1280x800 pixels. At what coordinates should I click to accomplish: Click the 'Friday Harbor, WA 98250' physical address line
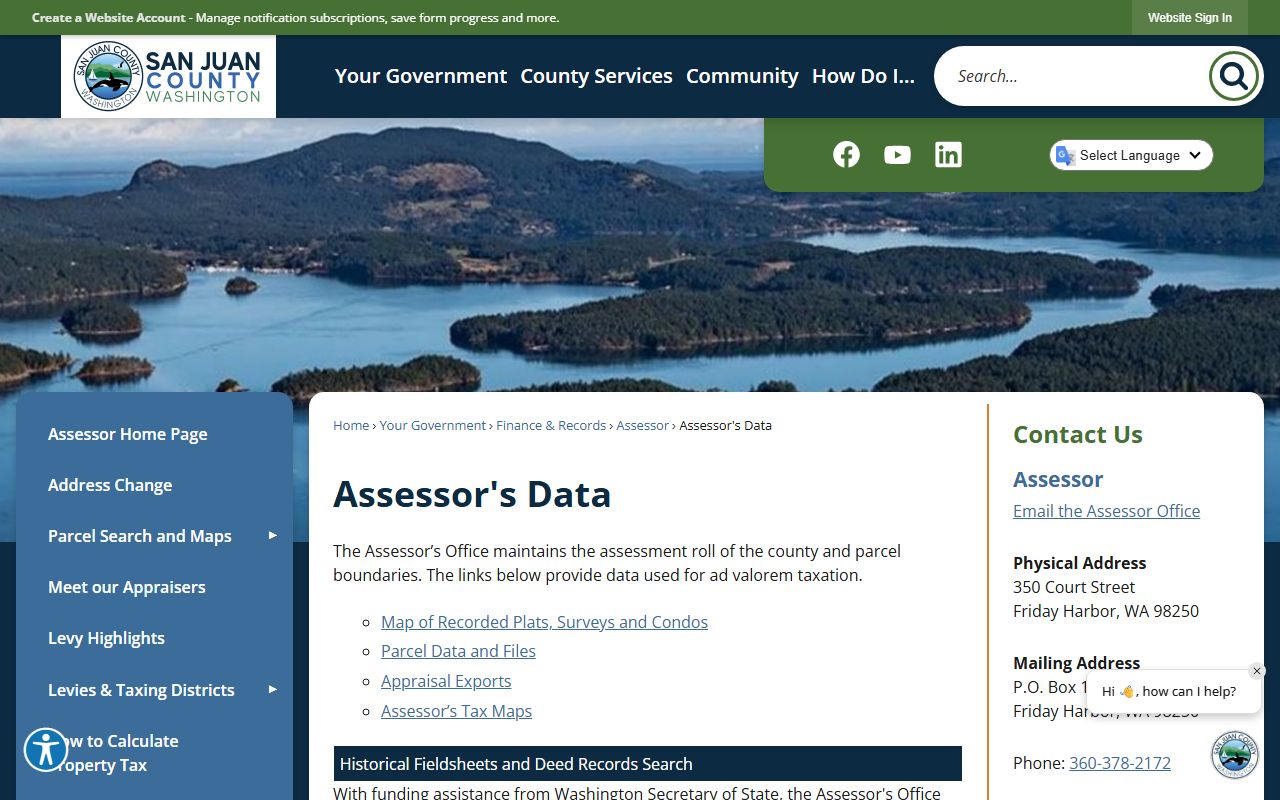tap(1106, 611)
